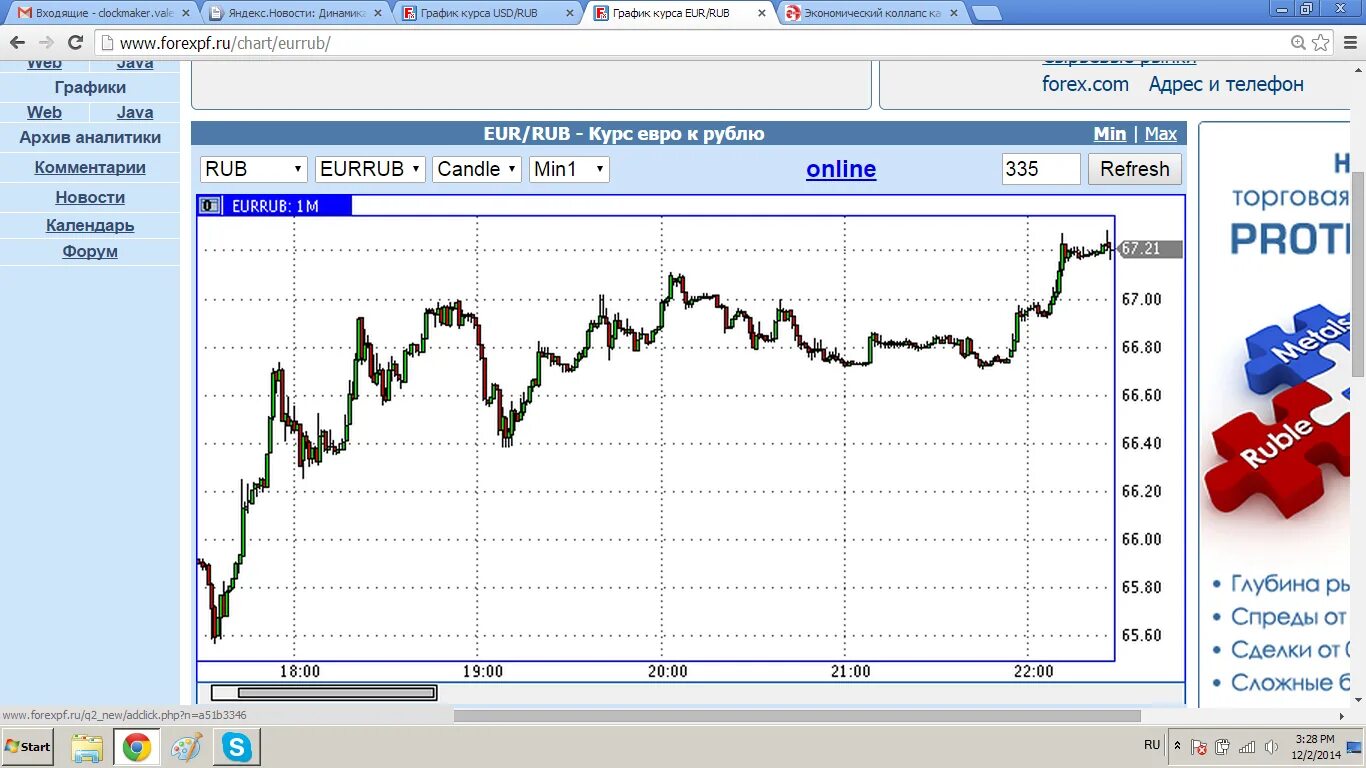Close the Gmail Входящие tab

[x=185, y=13]
